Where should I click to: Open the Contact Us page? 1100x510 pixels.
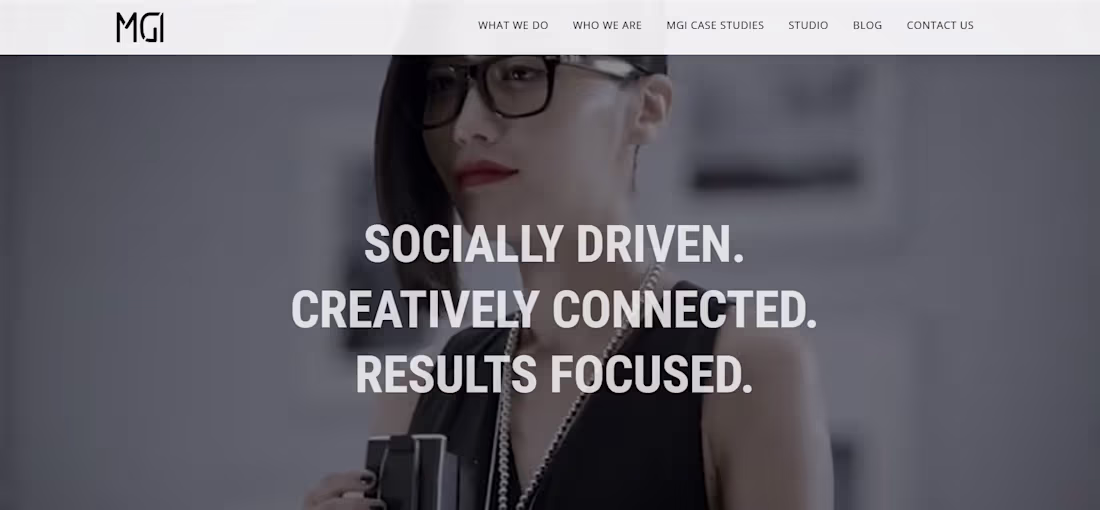point(940,25)
